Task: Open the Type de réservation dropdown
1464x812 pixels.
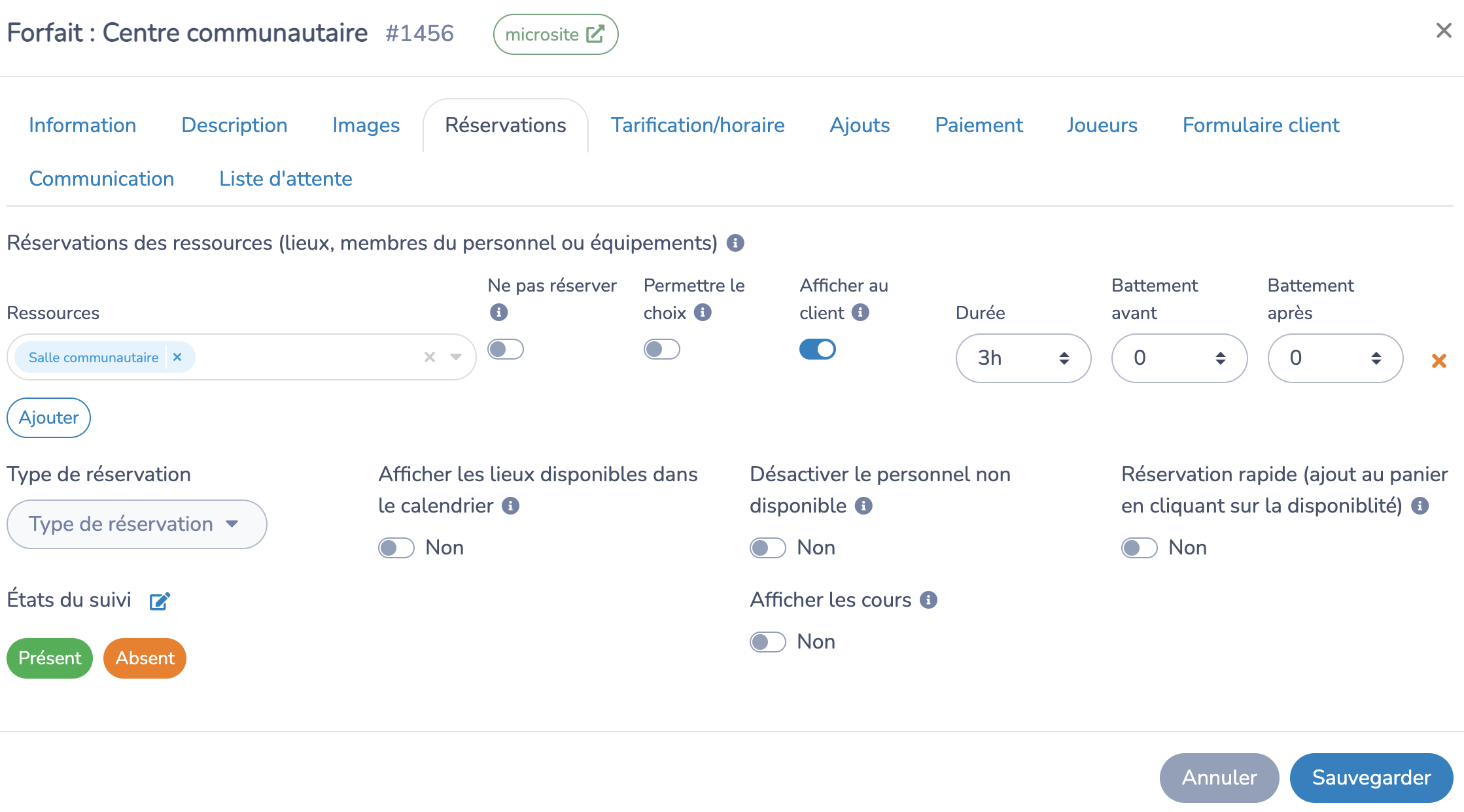Action: click(x=137, y=524)
